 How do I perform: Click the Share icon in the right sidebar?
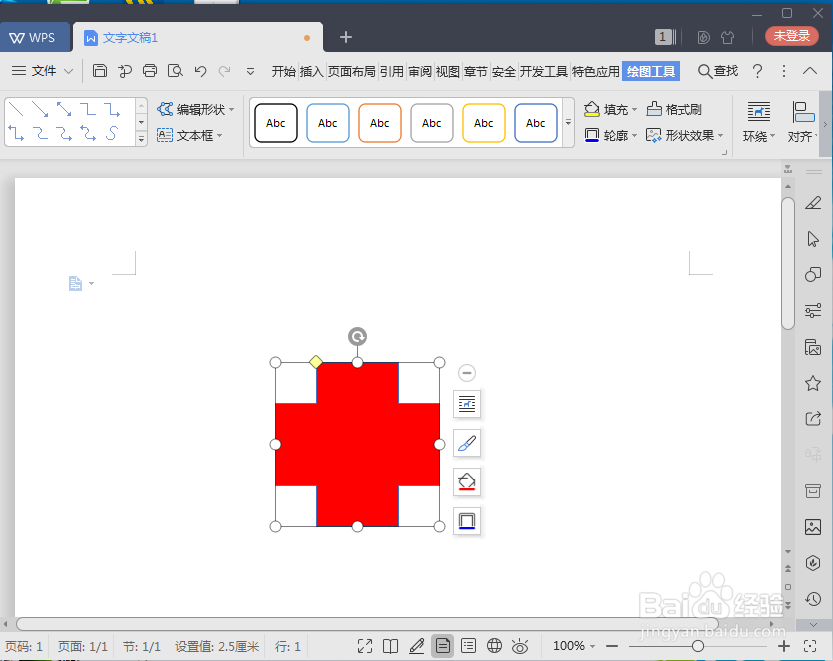point(813,419)
